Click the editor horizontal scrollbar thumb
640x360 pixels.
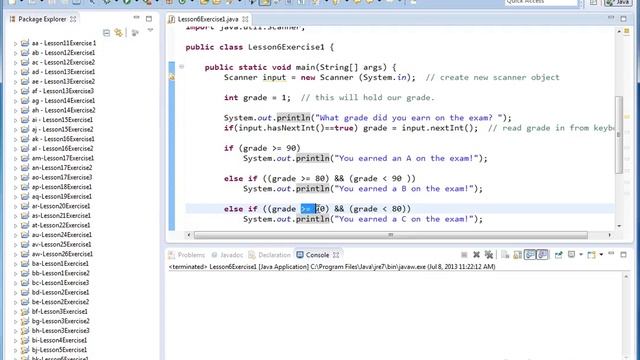[391, 235]
